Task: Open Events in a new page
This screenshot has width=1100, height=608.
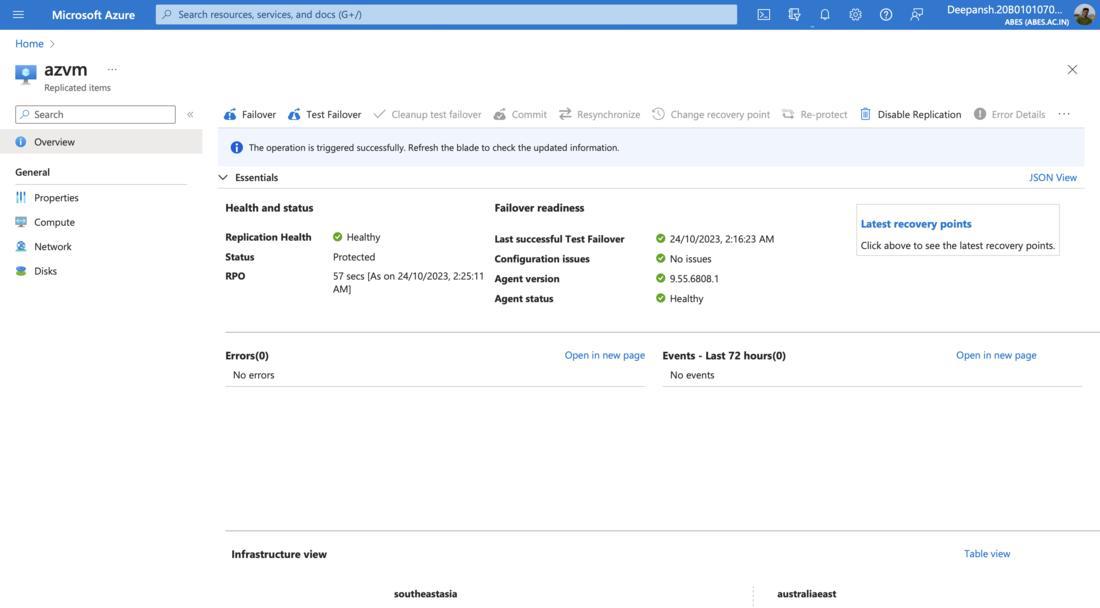Action: tap(995, 356)
